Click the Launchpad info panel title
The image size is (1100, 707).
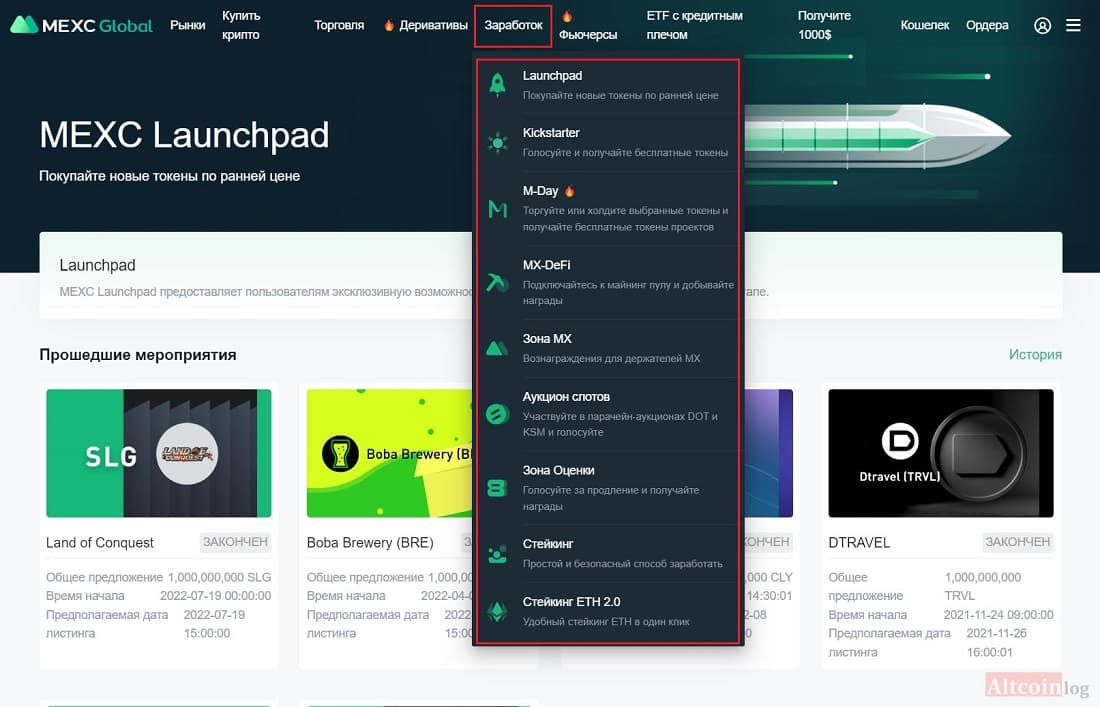[x=98, y=265]
